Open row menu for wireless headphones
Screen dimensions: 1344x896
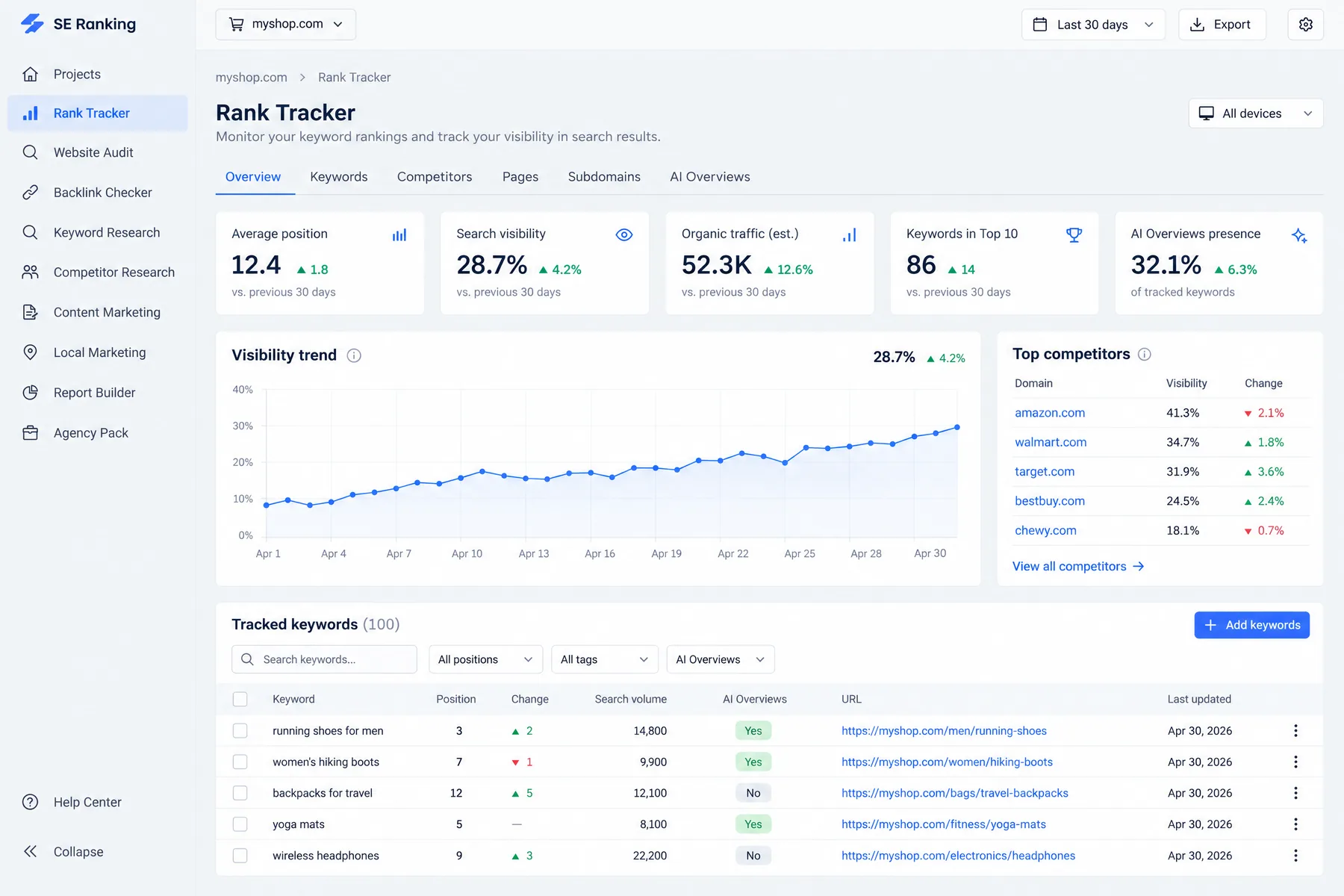1295,856
